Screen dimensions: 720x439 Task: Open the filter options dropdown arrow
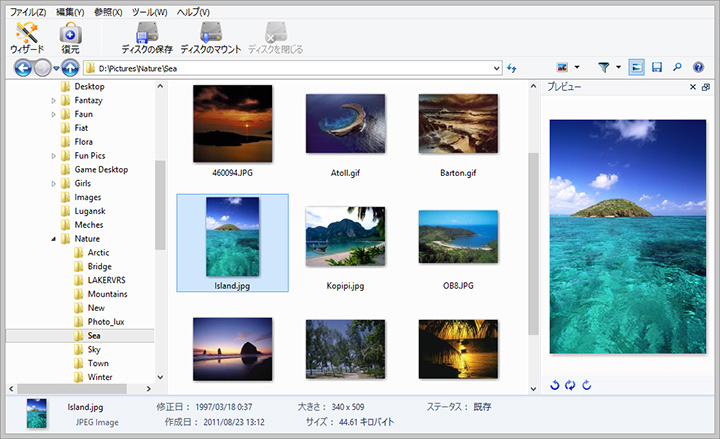tap(619, 68)
